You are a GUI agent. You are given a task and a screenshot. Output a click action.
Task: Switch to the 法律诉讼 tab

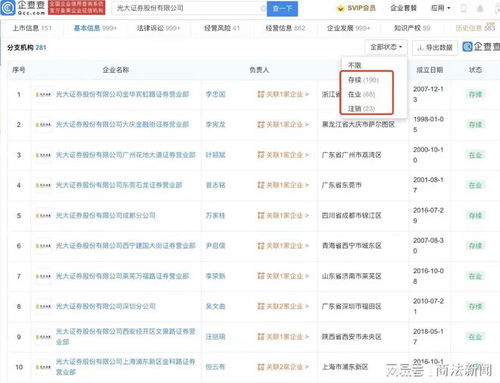[x=158, y=28]
